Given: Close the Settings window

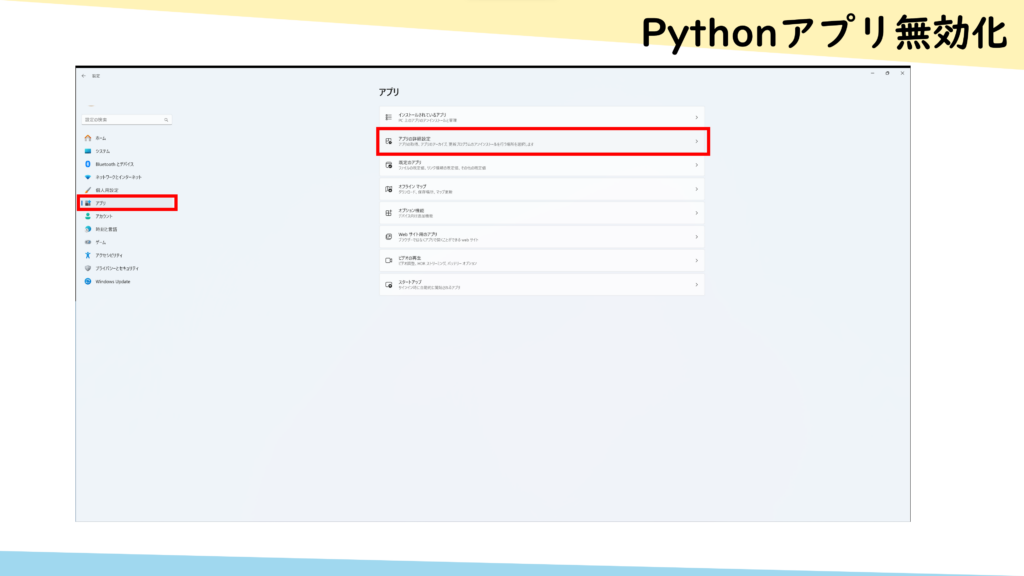Looking at the screenshot, I should coord(903,73).
